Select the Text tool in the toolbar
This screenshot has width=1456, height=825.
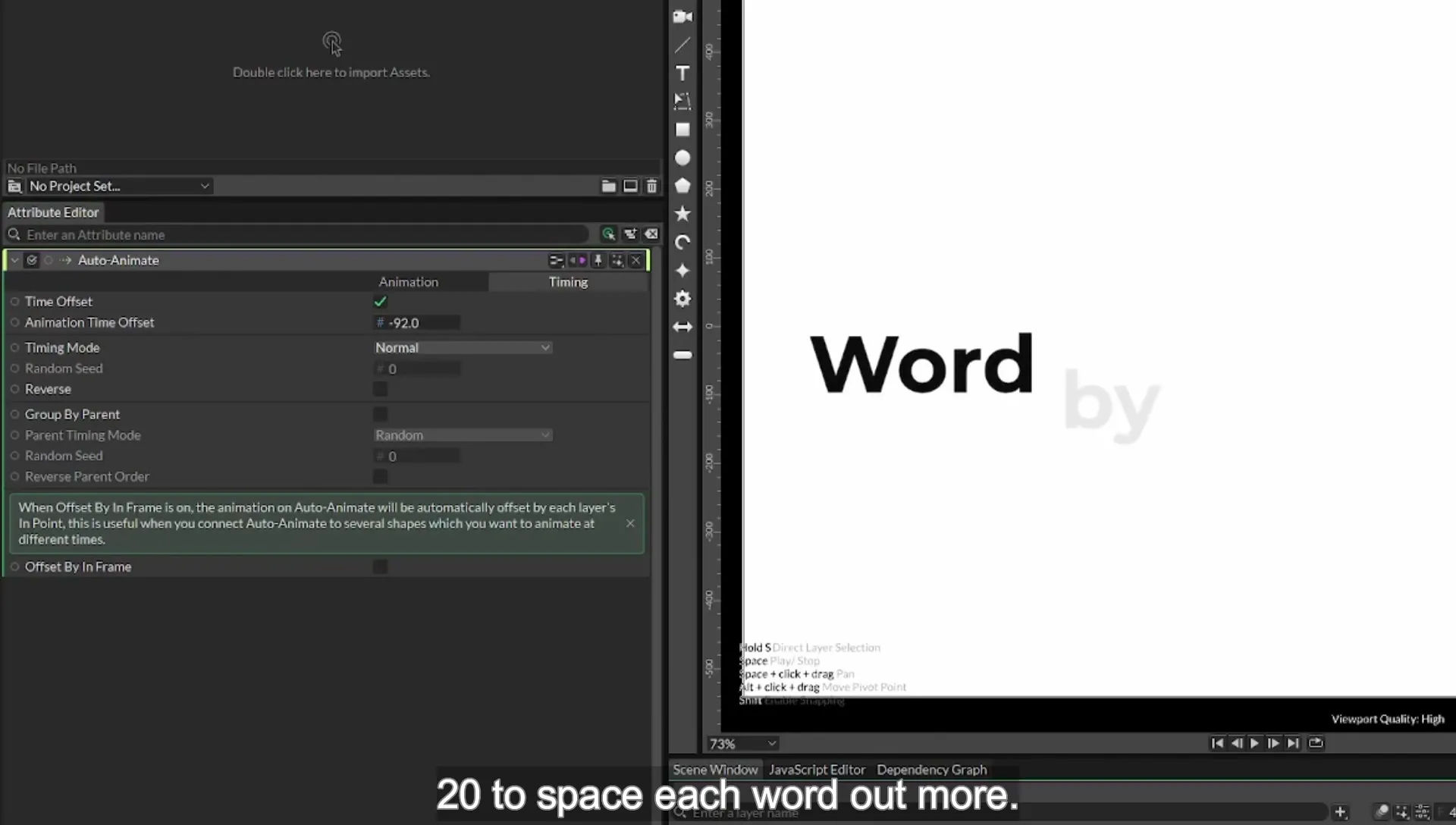(682, 74)
